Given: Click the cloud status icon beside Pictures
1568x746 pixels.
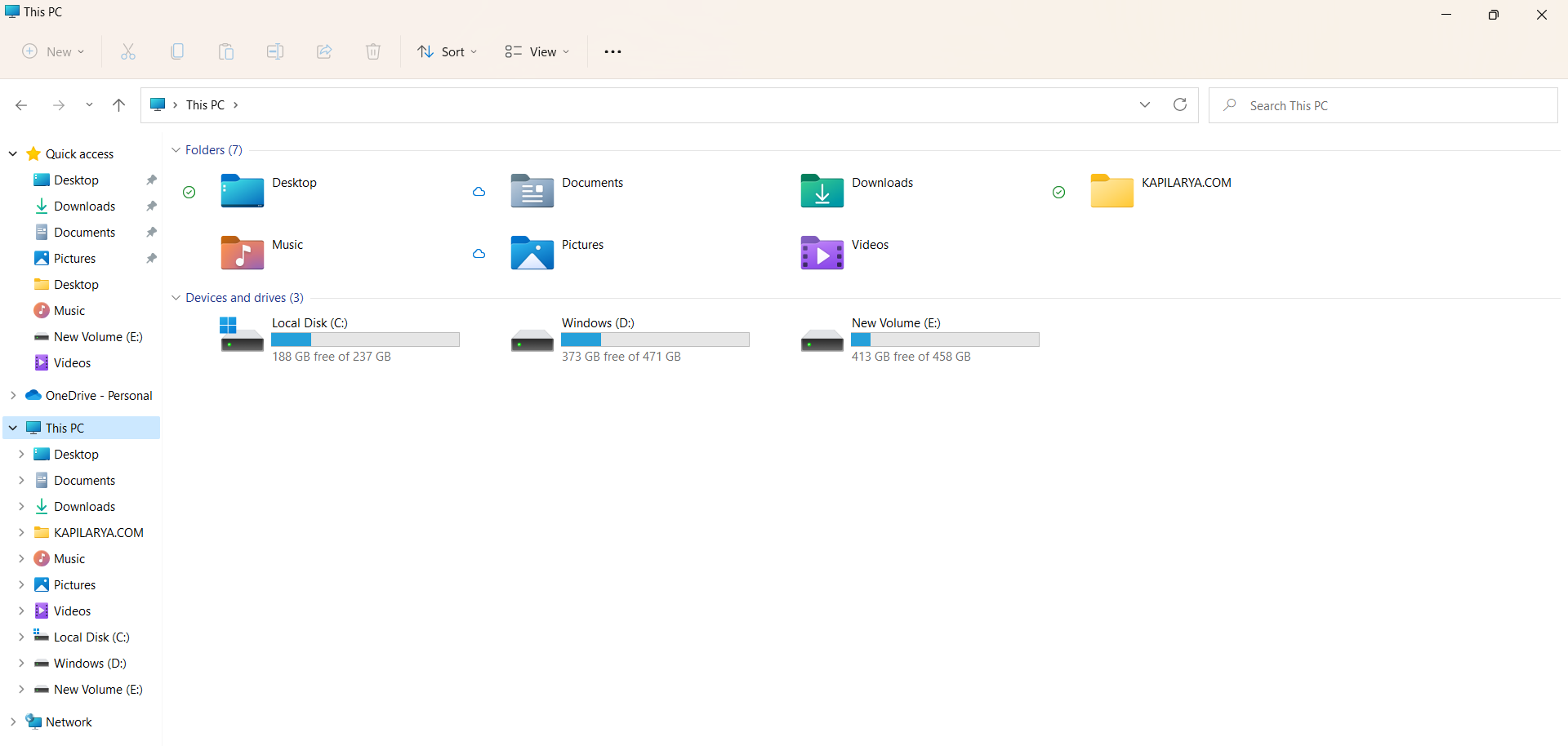Looking at the screenshot, I should 479,254.
